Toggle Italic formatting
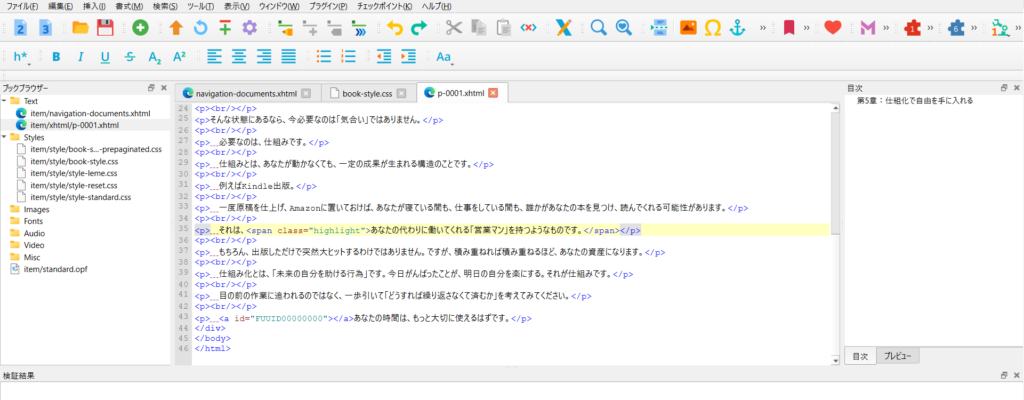 click(x=80, y=57)
